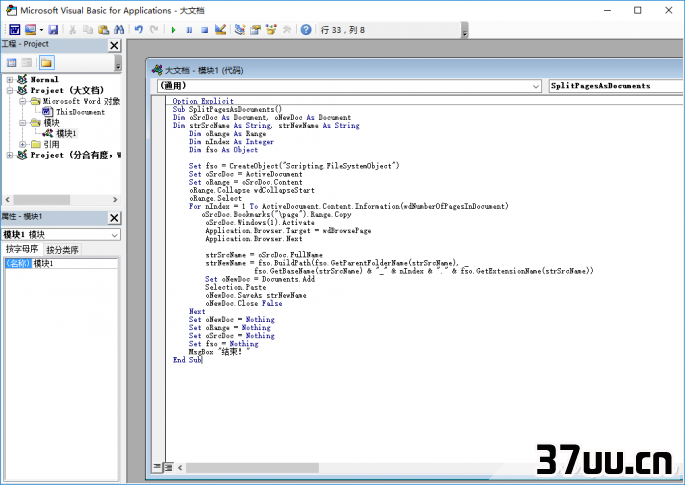Click the Reset stop icon

[x=204, y=30]
